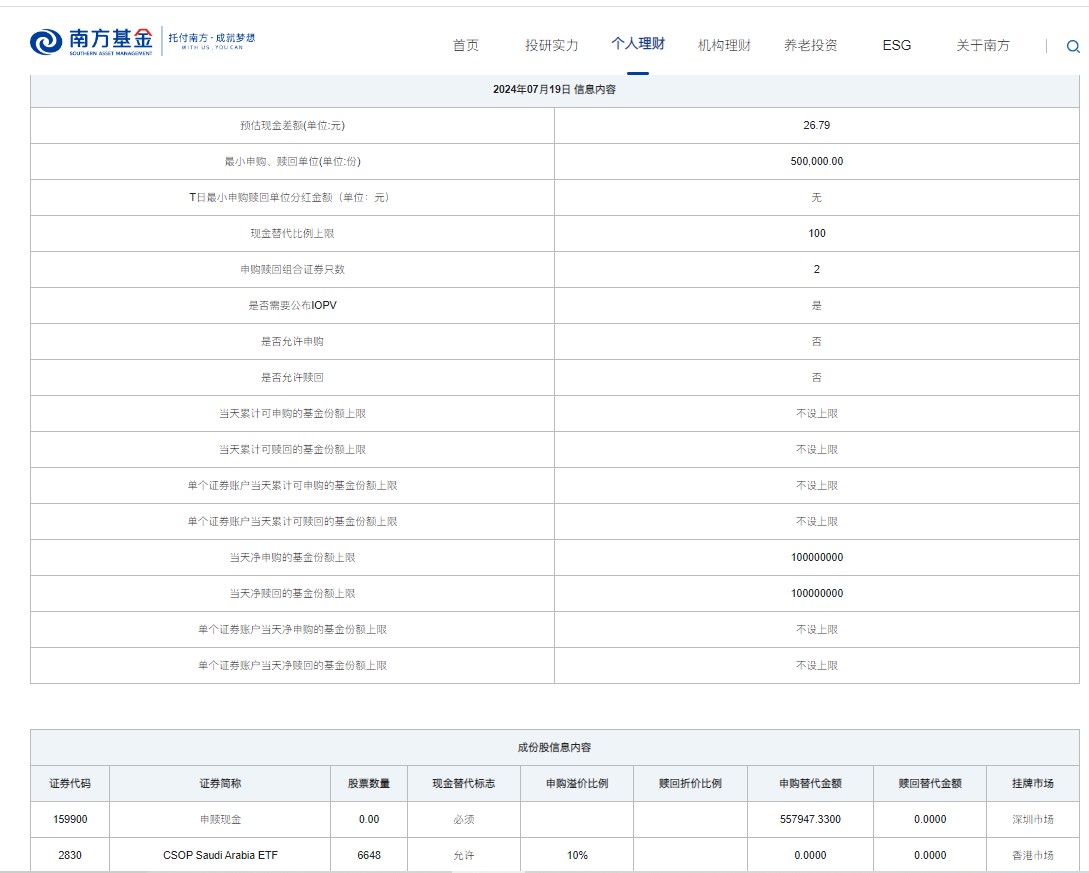1089x873 pixels.
Task: Click the 申购溢价比例 column header
Action: point(577,784)
